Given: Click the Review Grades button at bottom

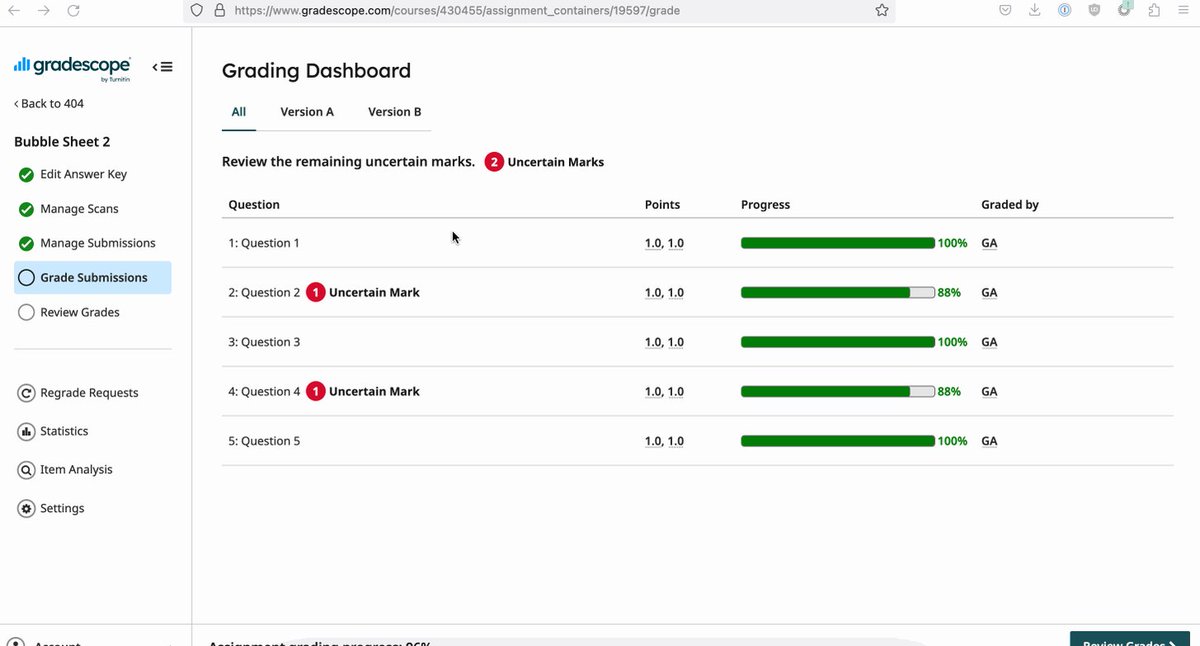Looking at the screenshot, I should tap(1131, 640).
